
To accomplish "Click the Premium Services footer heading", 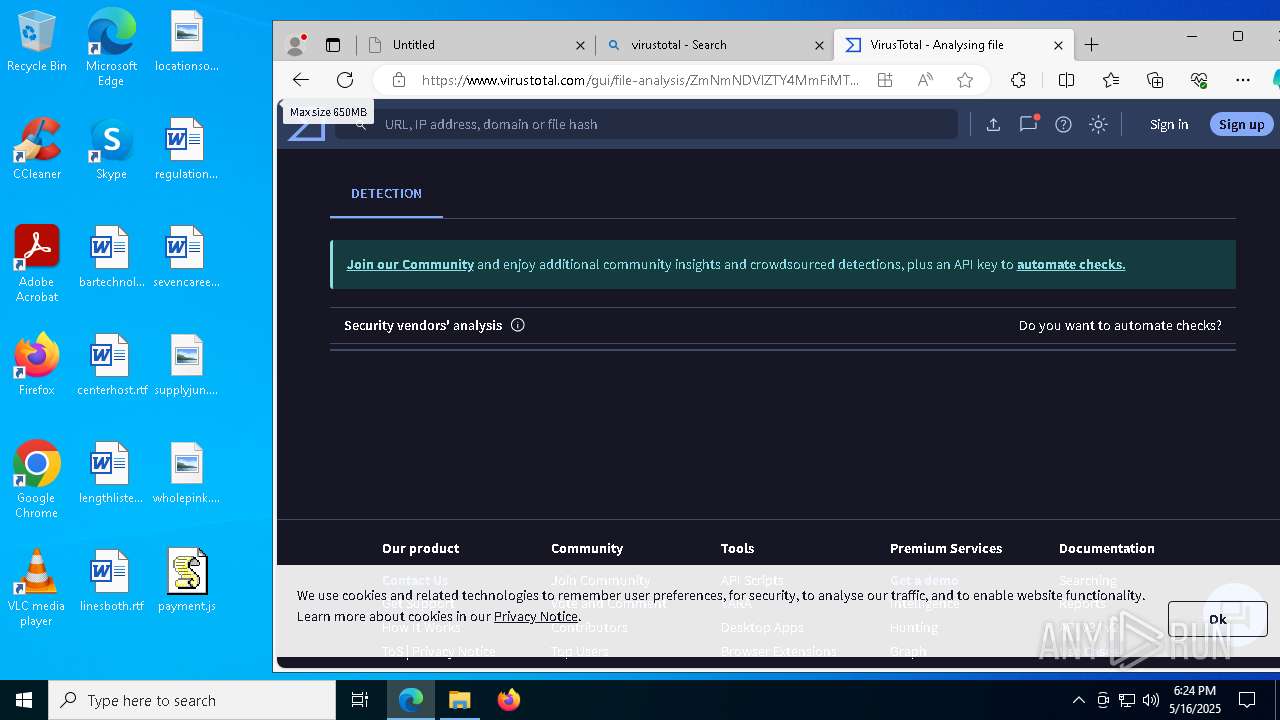I will point(946,549).
